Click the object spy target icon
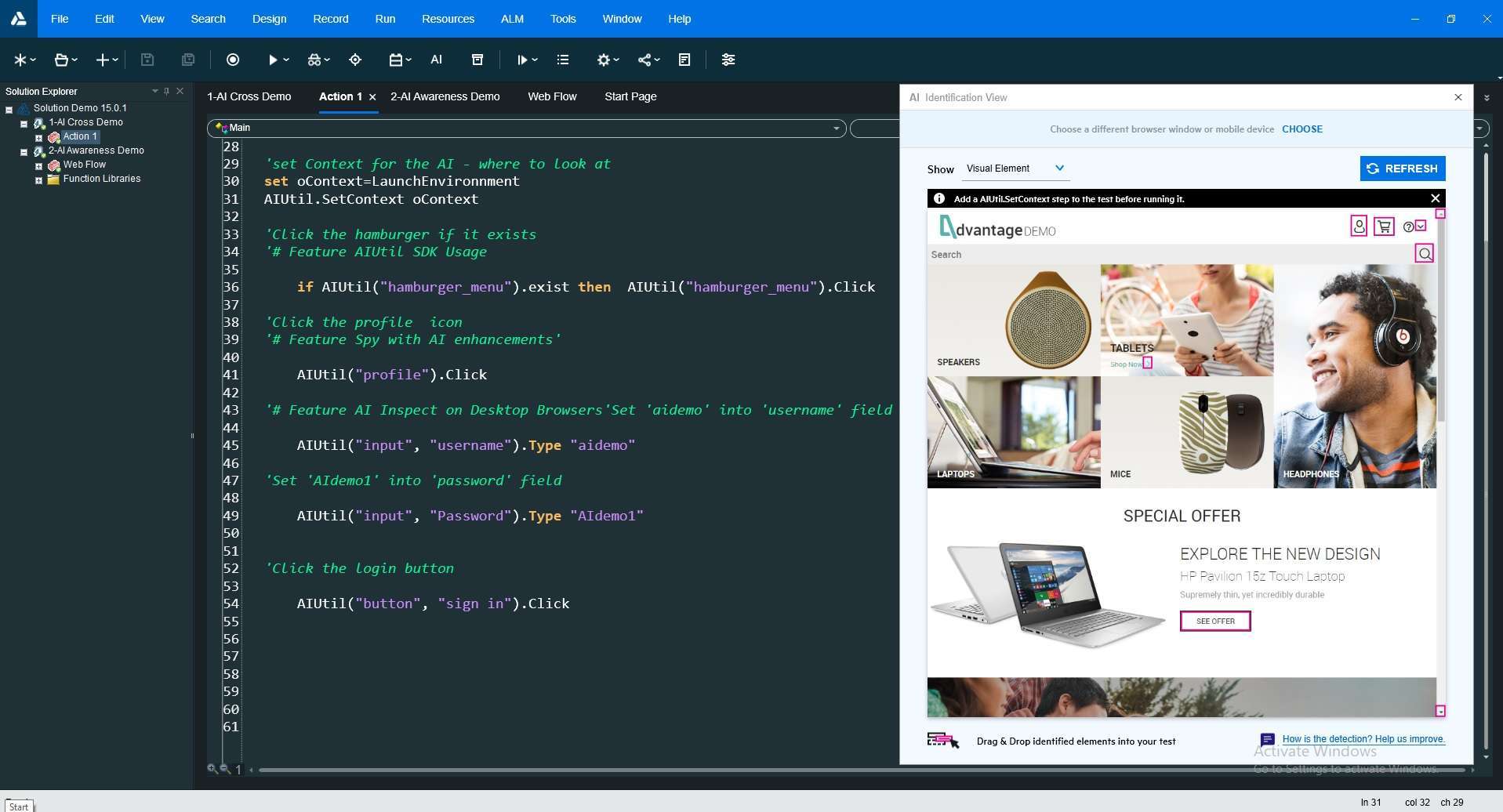The height and width of the screenshot is (812, 1503). [355, 60]
